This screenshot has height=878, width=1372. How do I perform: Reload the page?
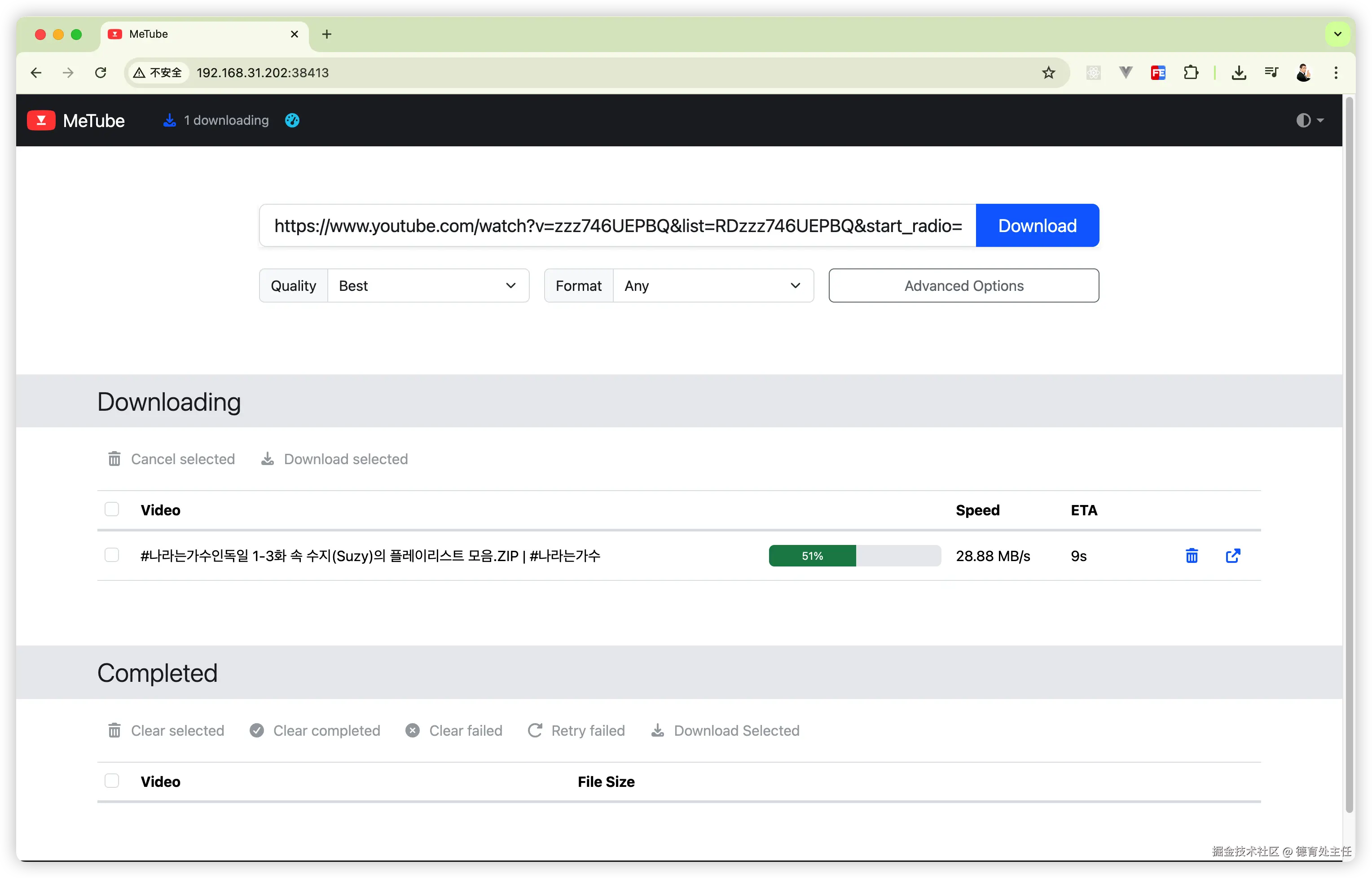[x=101, y=73]
